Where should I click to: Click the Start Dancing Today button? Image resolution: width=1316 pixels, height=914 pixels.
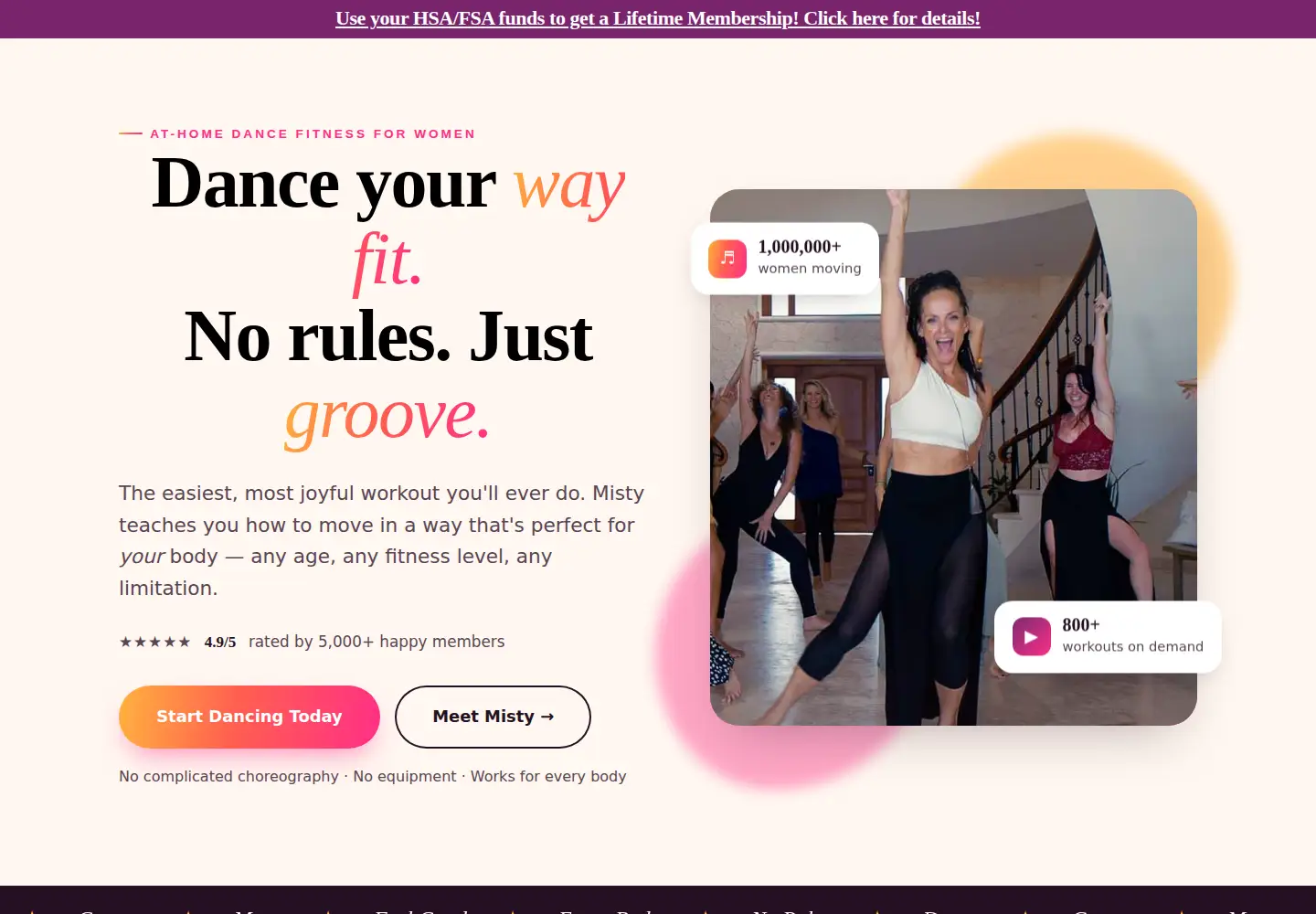click(249, 717)
